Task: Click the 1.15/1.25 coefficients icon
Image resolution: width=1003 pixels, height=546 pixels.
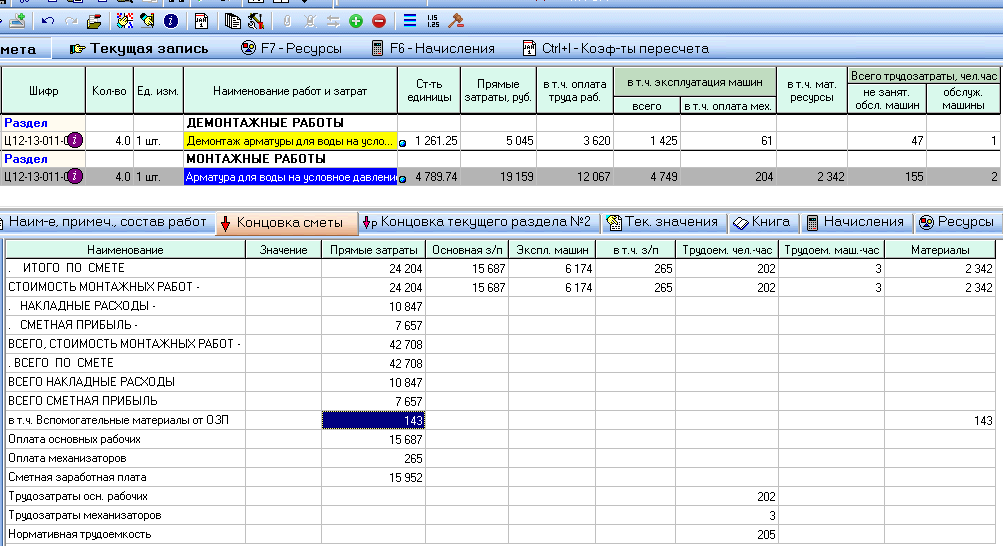Action: coord(433,20)
